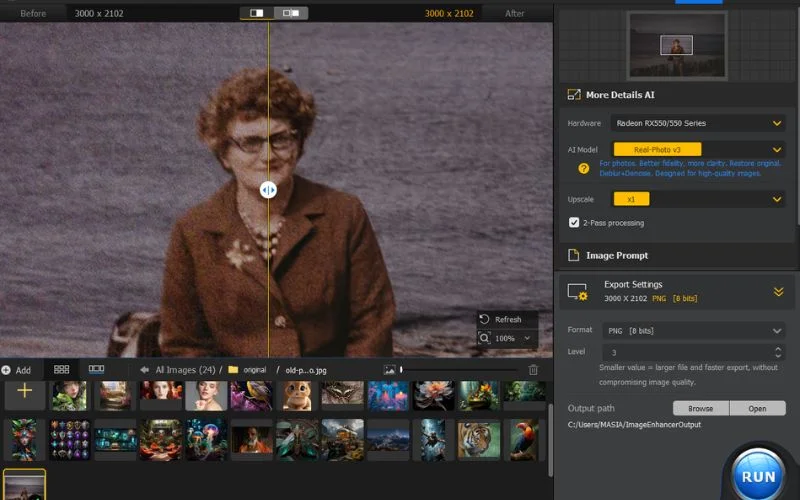Collapse the Export Settings section
Screen dimensions: 800x500
777,292
